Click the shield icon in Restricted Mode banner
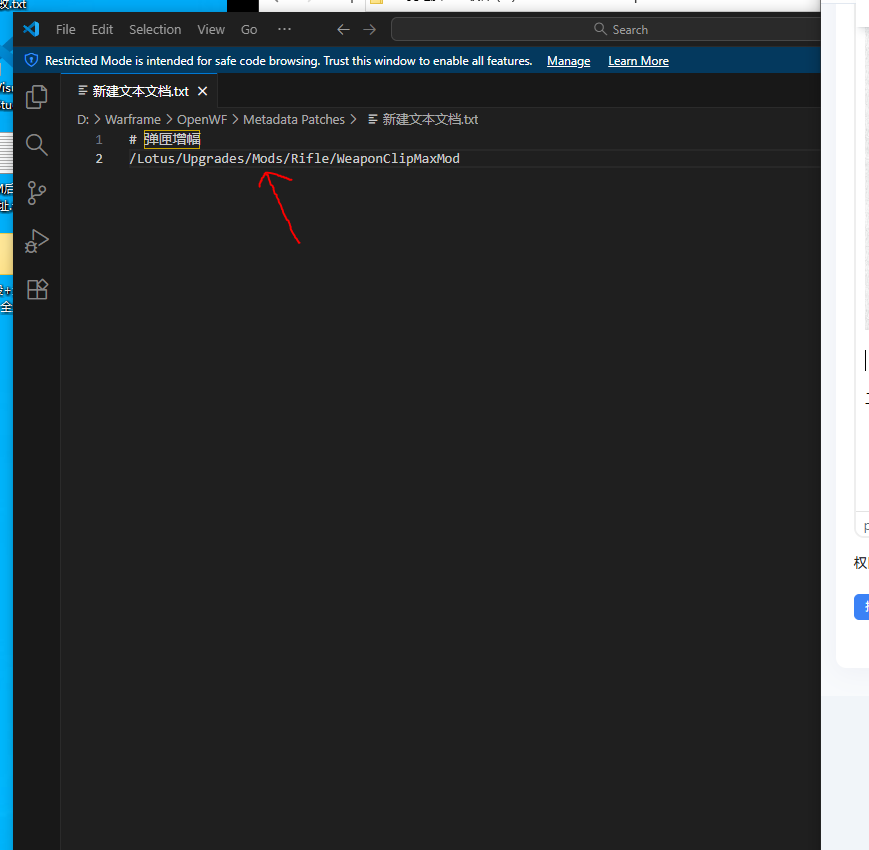The width and height of the screenshot is (869, 850). point(31,61)
